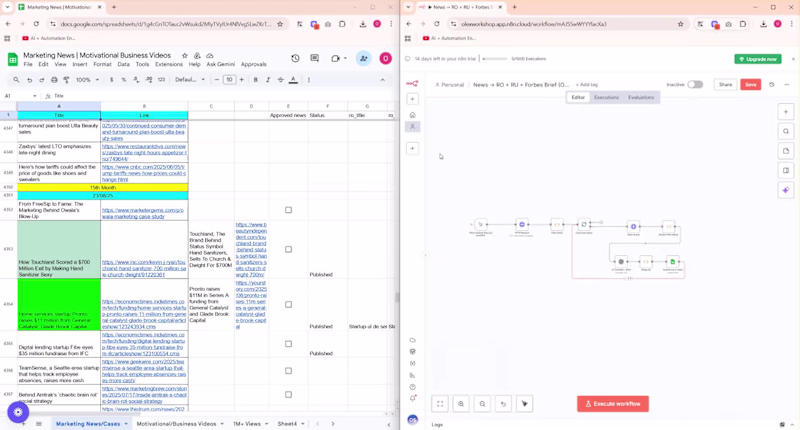Check Approved news box for Owala row
The height and width of the screenshot is (430, 800).
click(288, 210)
